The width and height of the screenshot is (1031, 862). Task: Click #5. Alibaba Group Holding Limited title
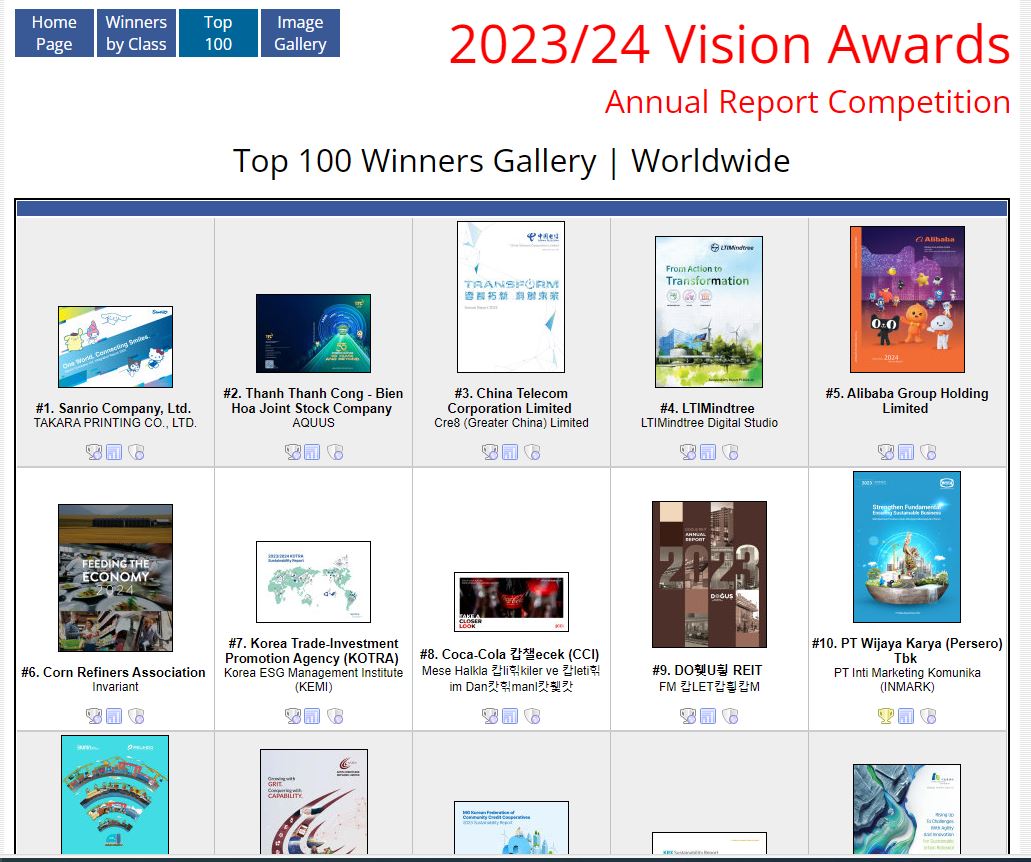pos(907,400)
